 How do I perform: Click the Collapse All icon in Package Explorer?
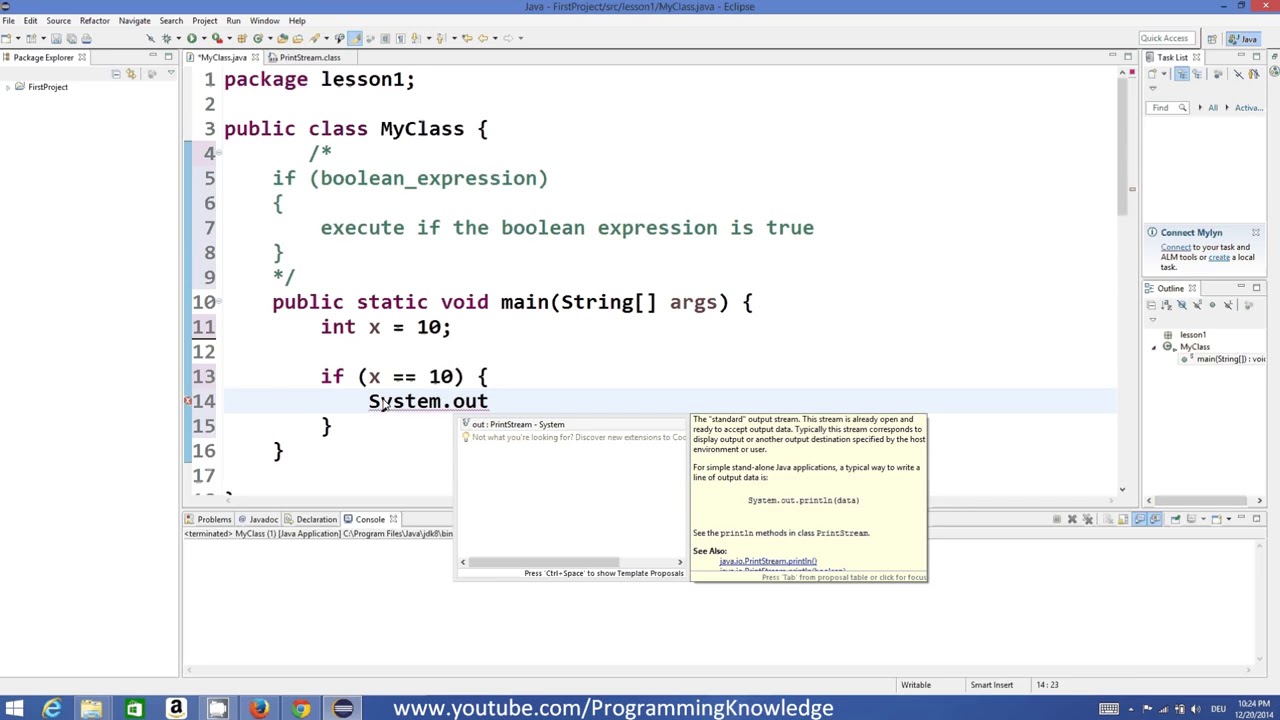116,73
